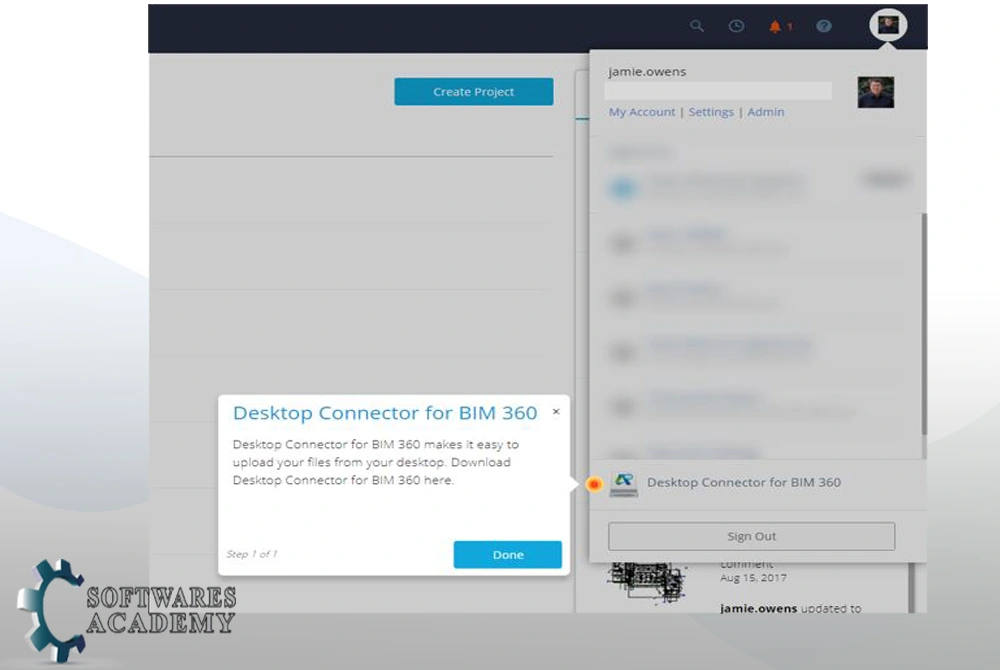Open the Settings link
Screen dimensions: 1000x670
tap(711, 112)
